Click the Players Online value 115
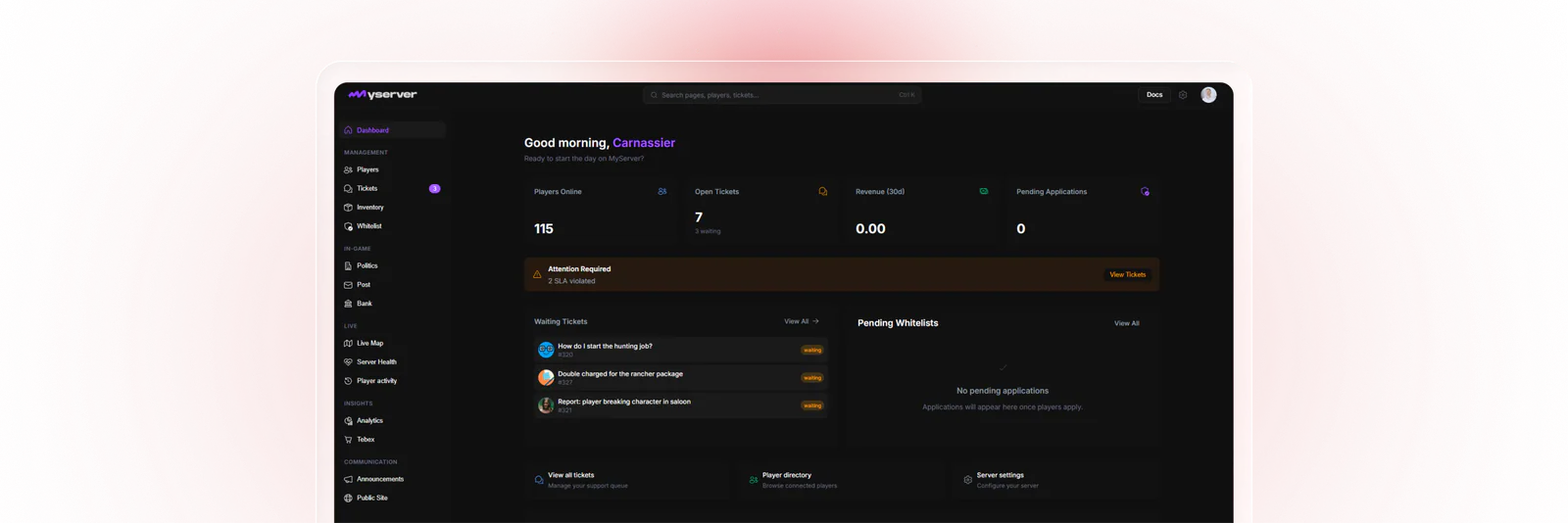This screenshot has height=523, width=1568. (544, 228)
